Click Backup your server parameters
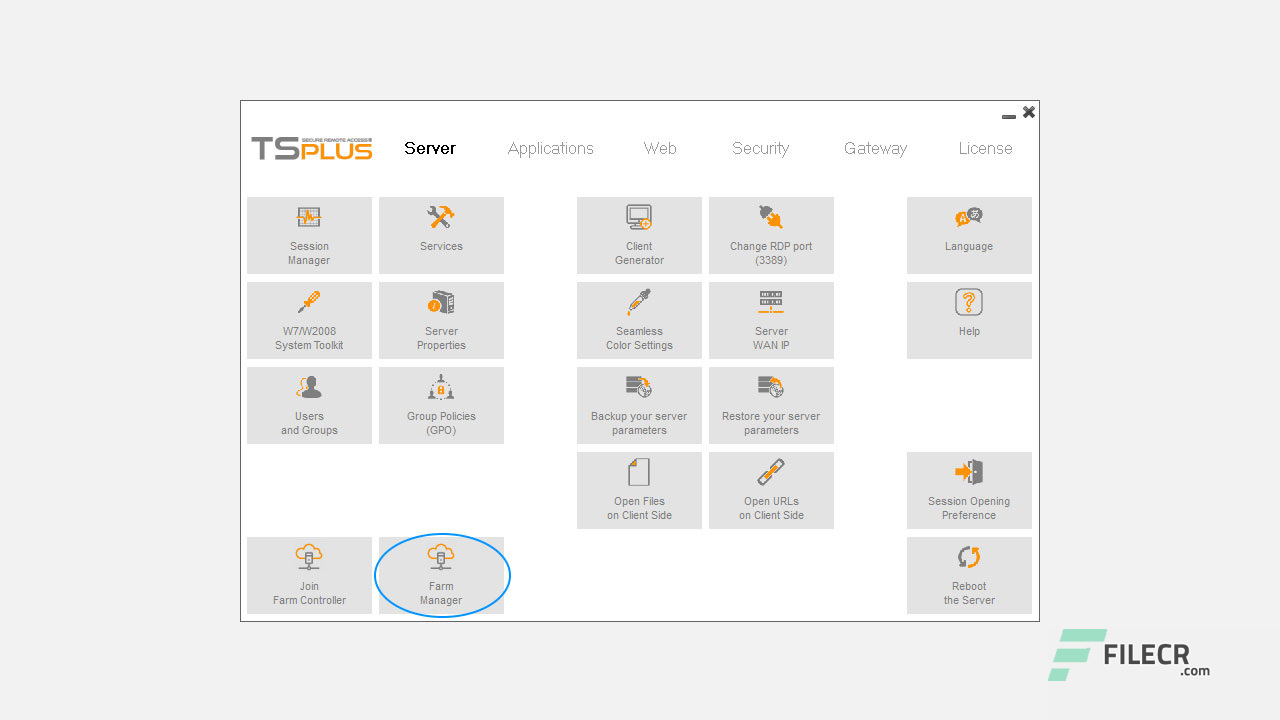This screenshot has width=1280, height=720. pyautogui.click(x=639, y=405)
